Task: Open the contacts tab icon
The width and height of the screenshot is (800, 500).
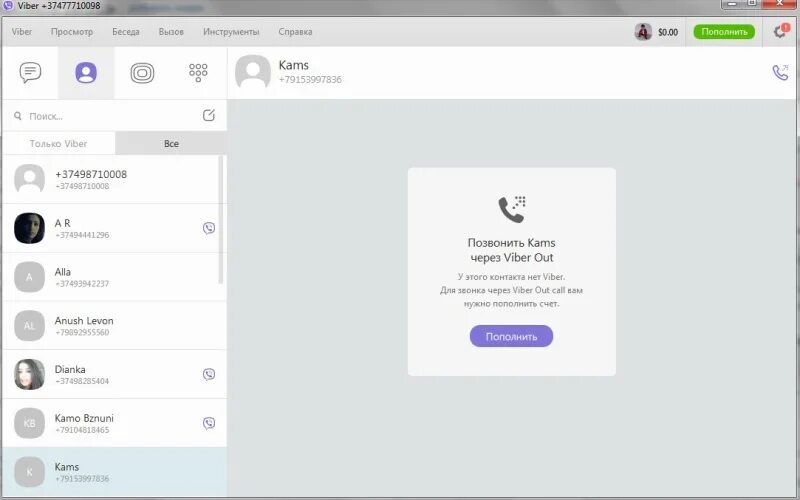Action: click(86, 72)
